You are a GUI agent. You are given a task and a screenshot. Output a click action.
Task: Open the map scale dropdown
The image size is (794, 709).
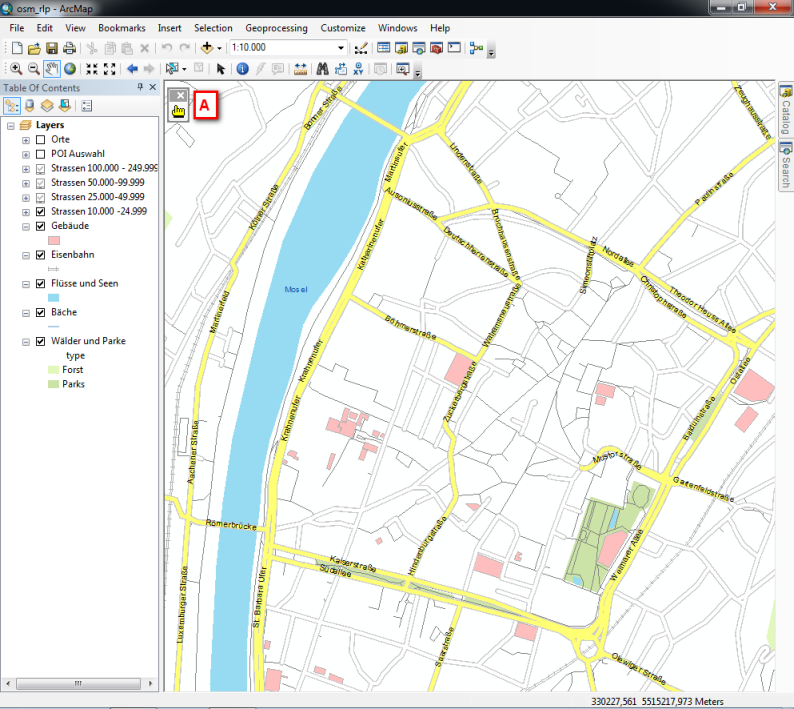click(340, 48)
